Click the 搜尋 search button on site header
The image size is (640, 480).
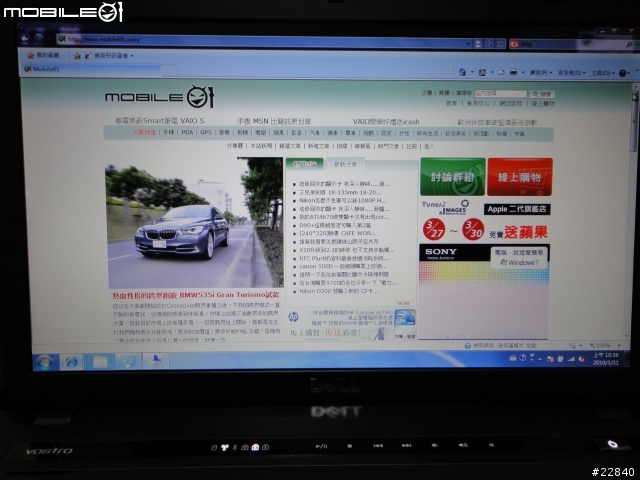542,94
